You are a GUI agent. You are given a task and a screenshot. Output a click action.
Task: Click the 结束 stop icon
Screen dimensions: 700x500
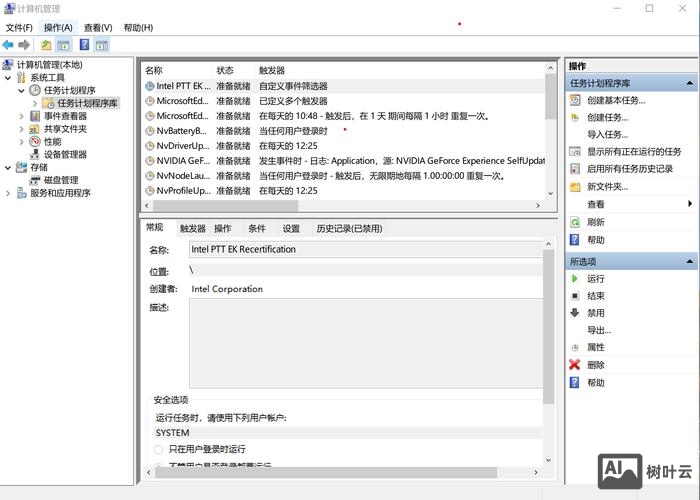pos(575,296)
